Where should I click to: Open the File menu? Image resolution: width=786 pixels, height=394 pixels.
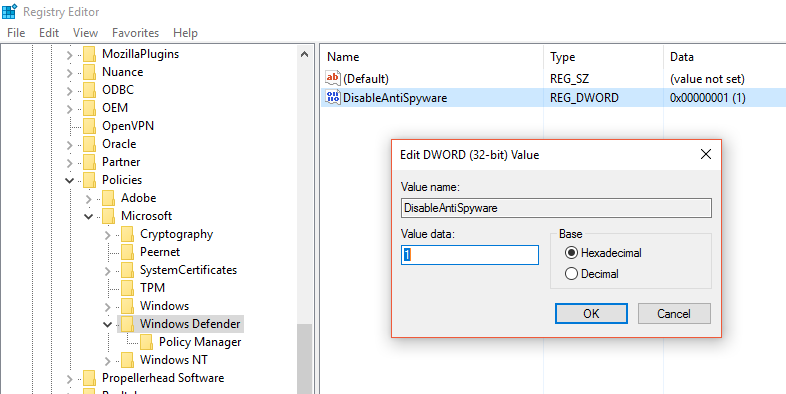16,33
